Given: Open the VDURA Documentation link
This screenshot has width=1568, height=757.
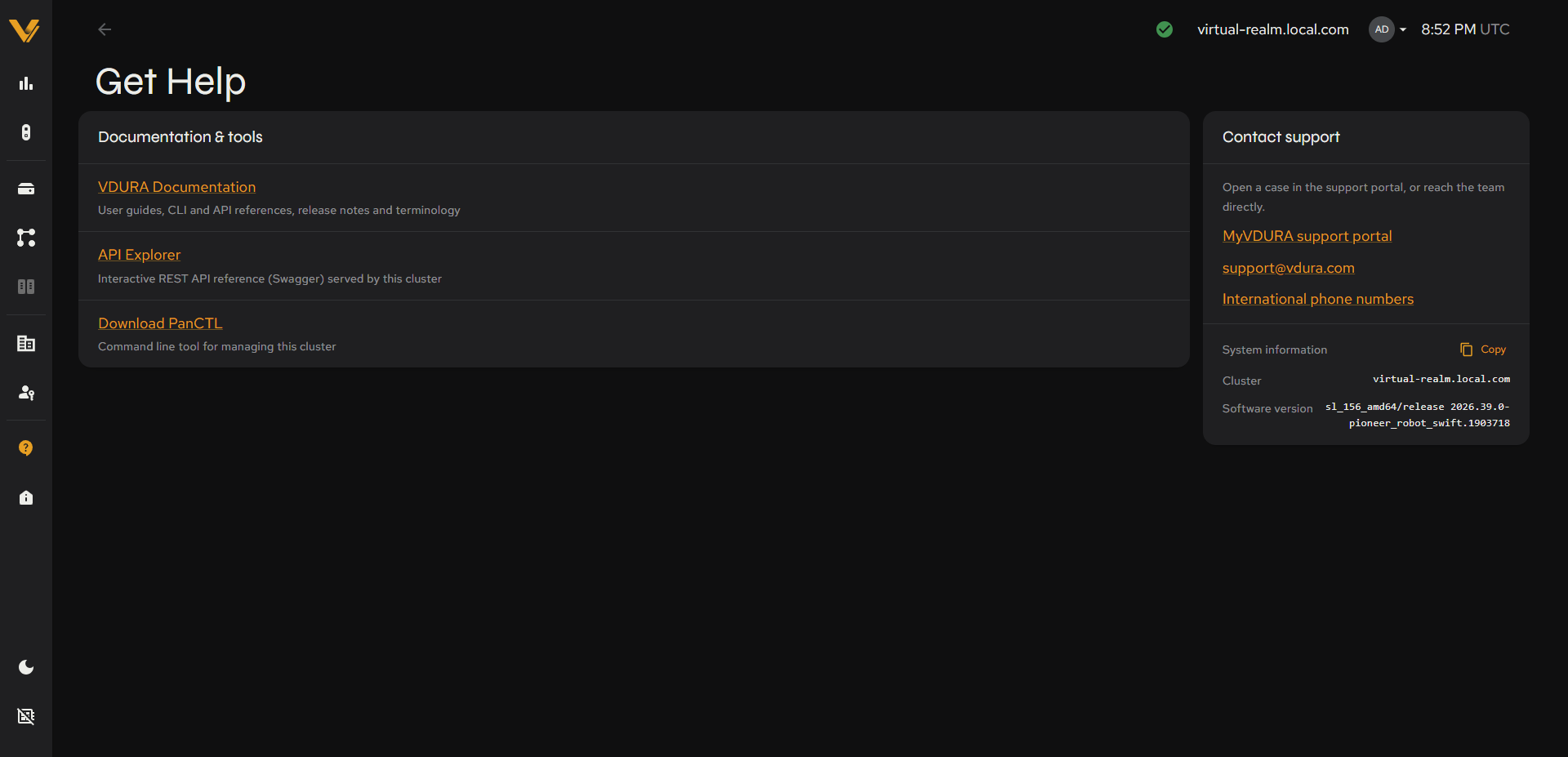Looking at the screenshot, I should (176, 187).
